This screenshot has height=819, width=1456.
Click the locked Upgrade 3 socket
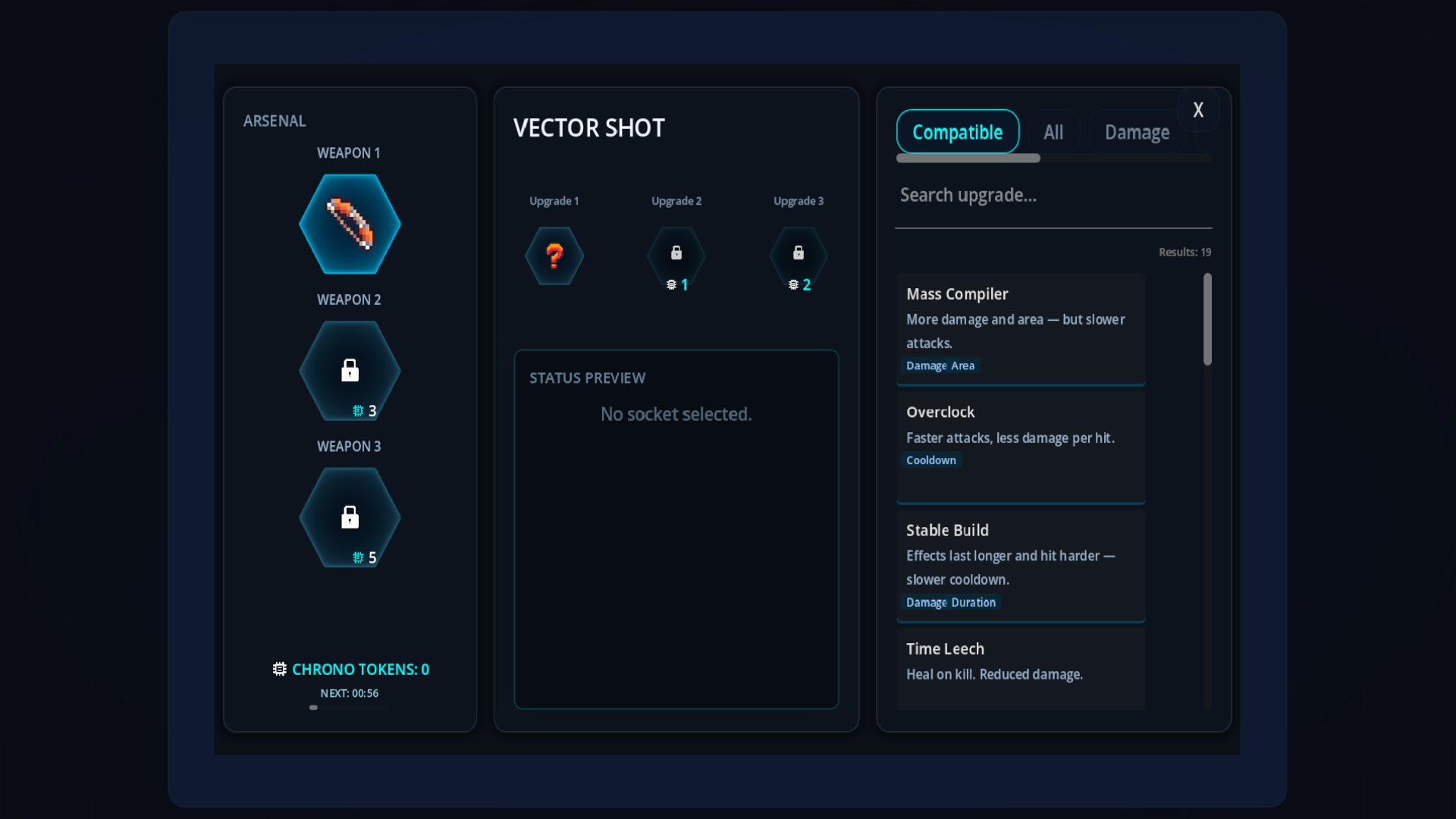799,254
